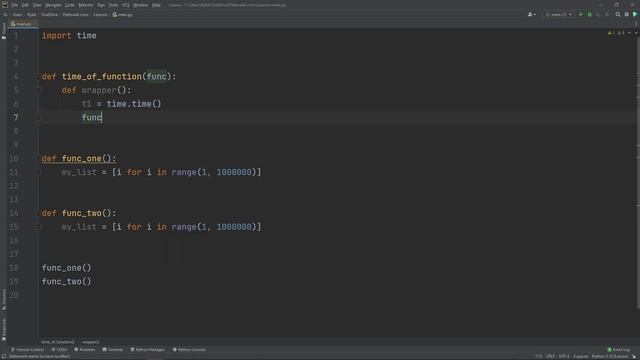Image resolution: width=640 pixels, height=360 pixels.
Task: Click the wrapper breadcrumb at editor bottom
Action: (x=91, y=342)
